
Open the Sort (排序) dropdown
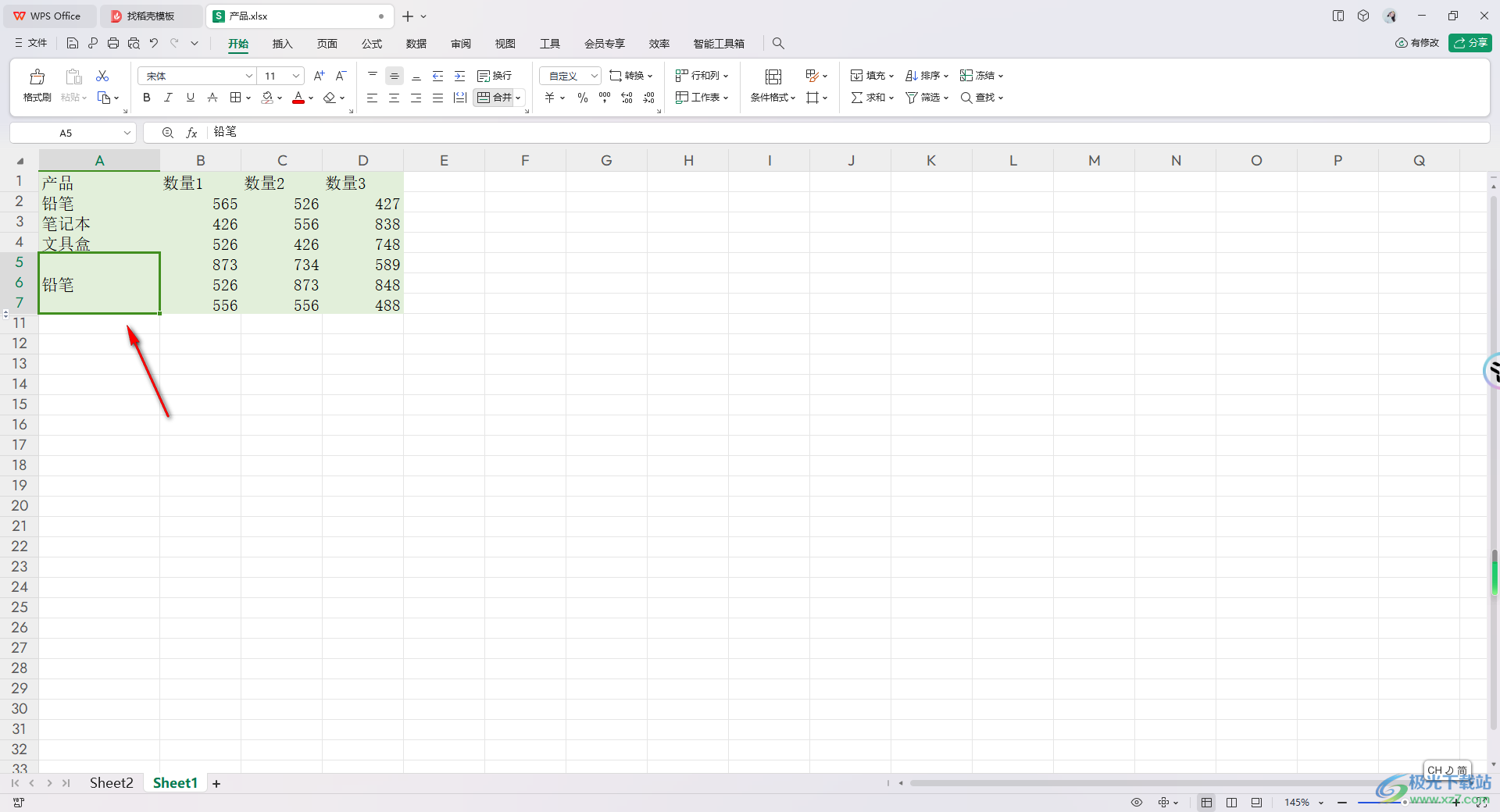coord(927,76)
